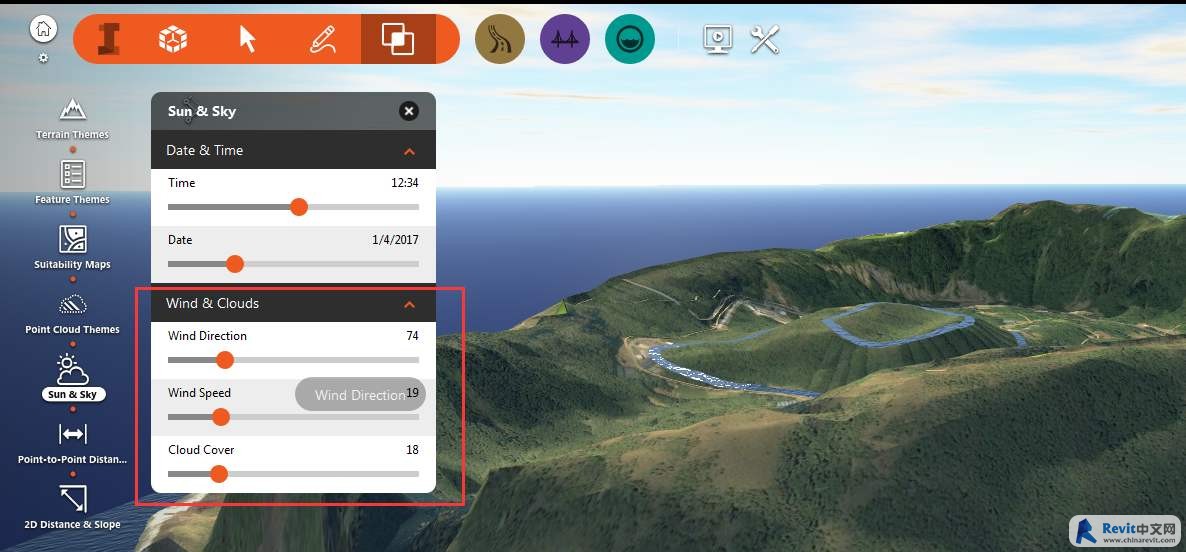Click the Date slider handle

click(235, 264)
